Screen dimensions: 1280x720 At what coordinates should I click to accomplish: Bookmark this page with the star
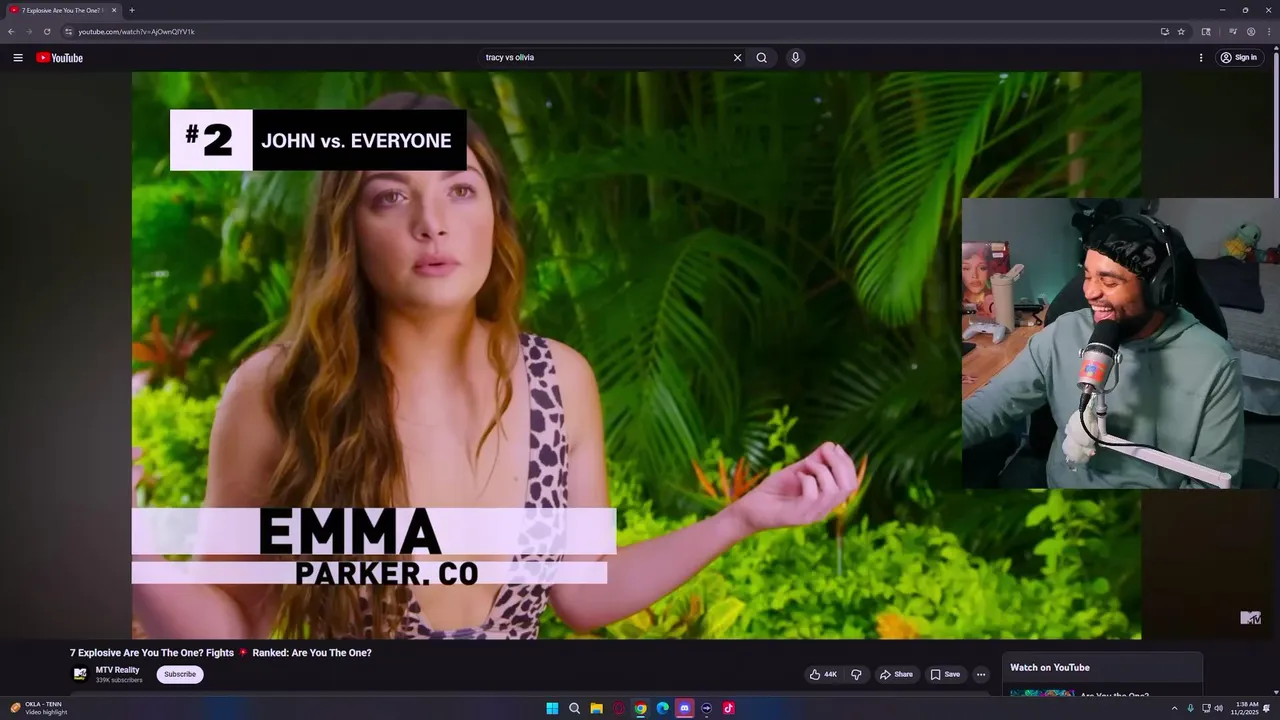[1181, 31]
